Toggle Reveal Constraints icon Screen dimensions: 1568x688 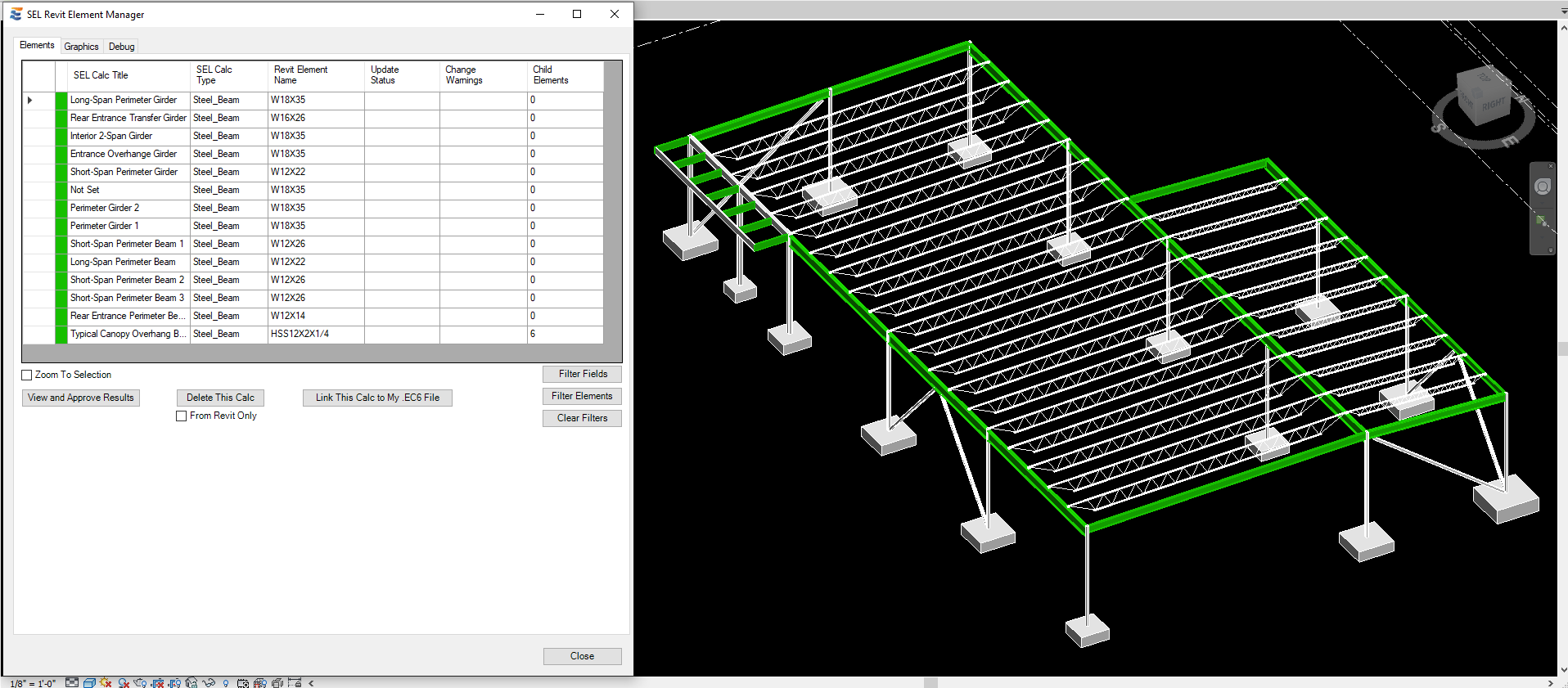point(295,682)
